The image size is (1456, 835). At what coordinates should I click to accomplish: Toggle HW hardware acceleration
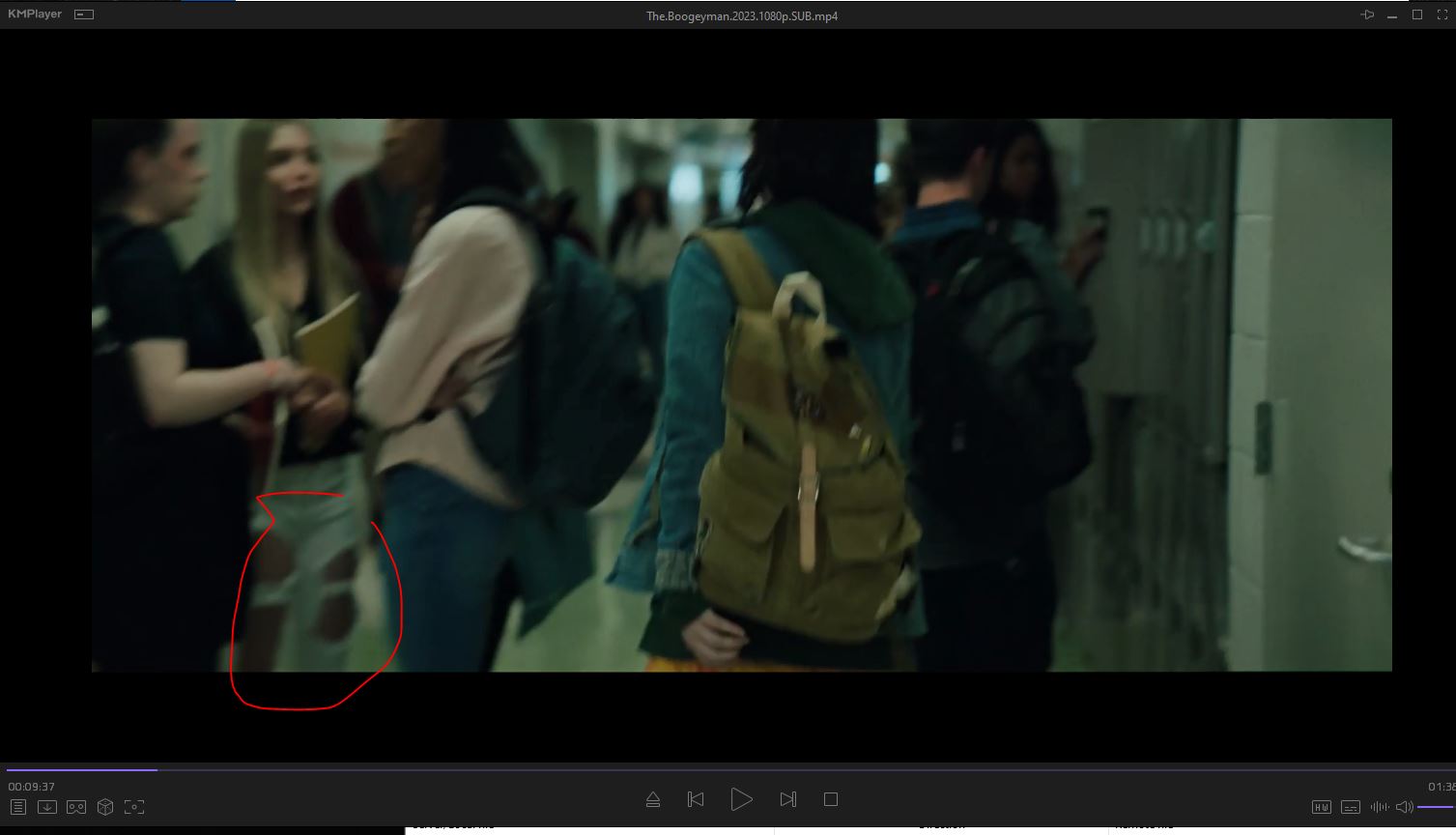pos(1321,807)
